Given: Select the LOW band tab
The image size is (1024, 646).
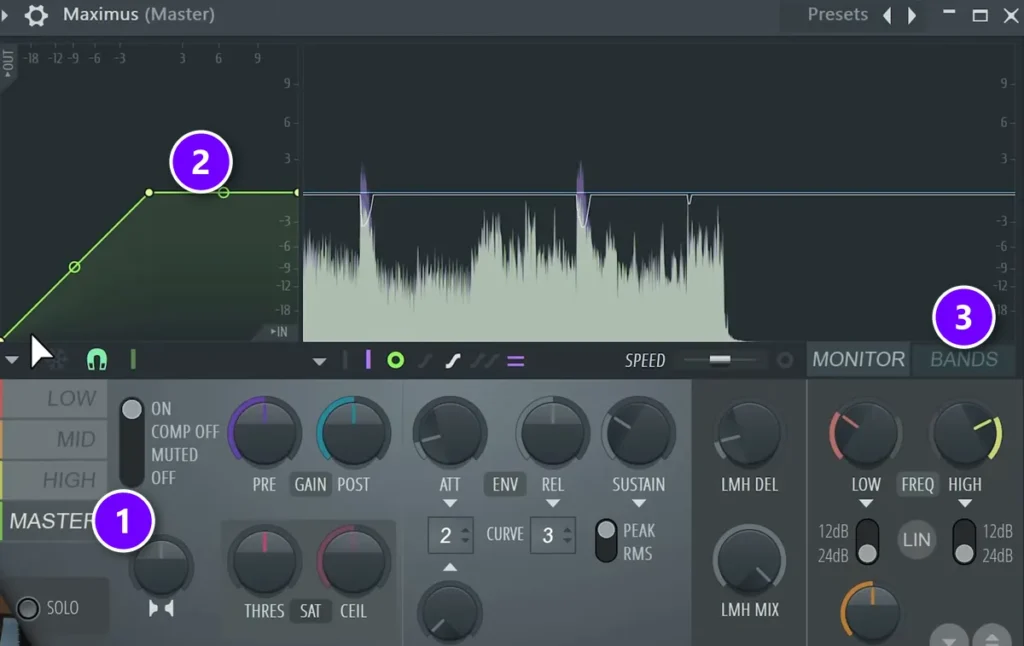Looking at the screenshot, I should 55,398.
